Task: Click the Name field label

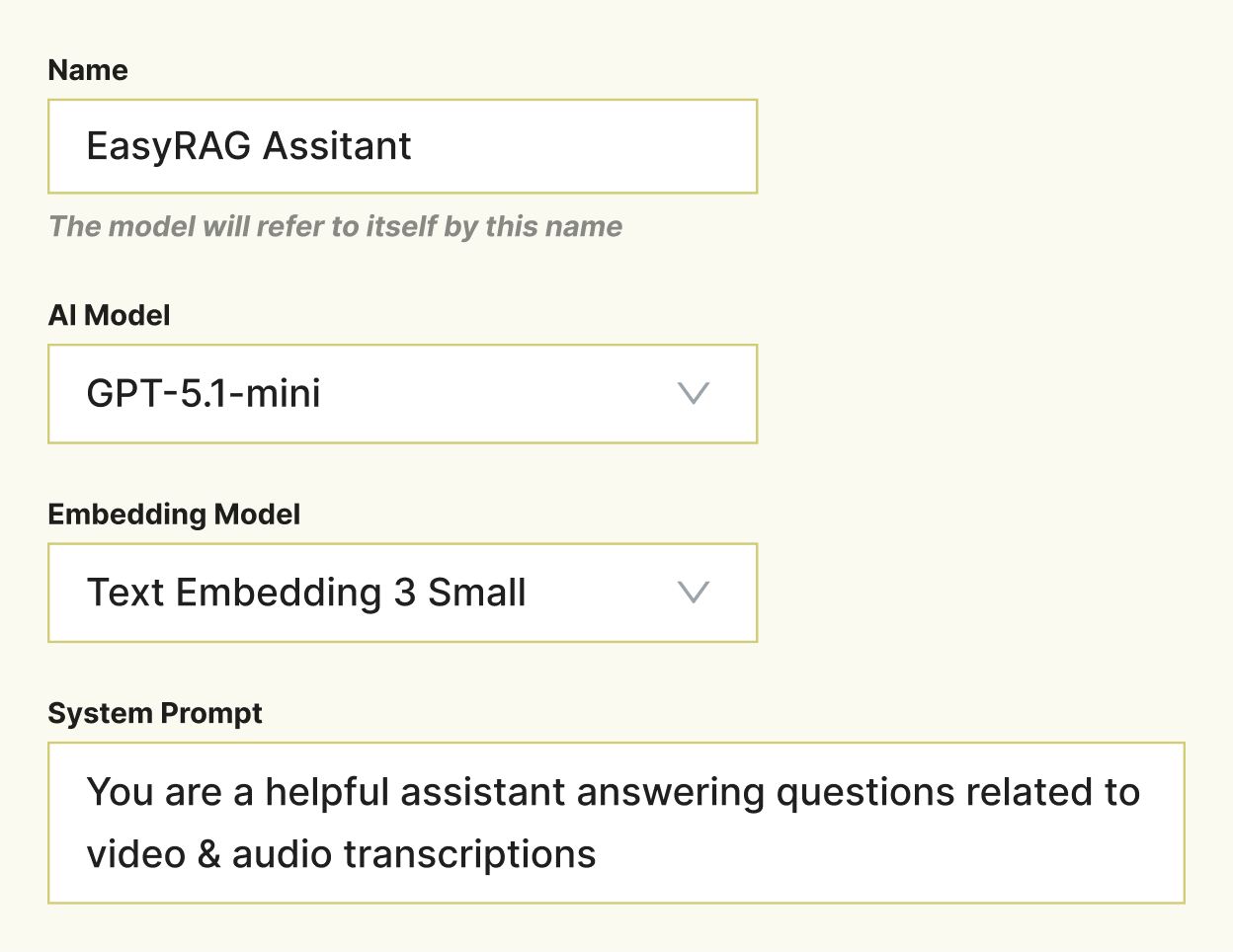Action: [88, 70]
